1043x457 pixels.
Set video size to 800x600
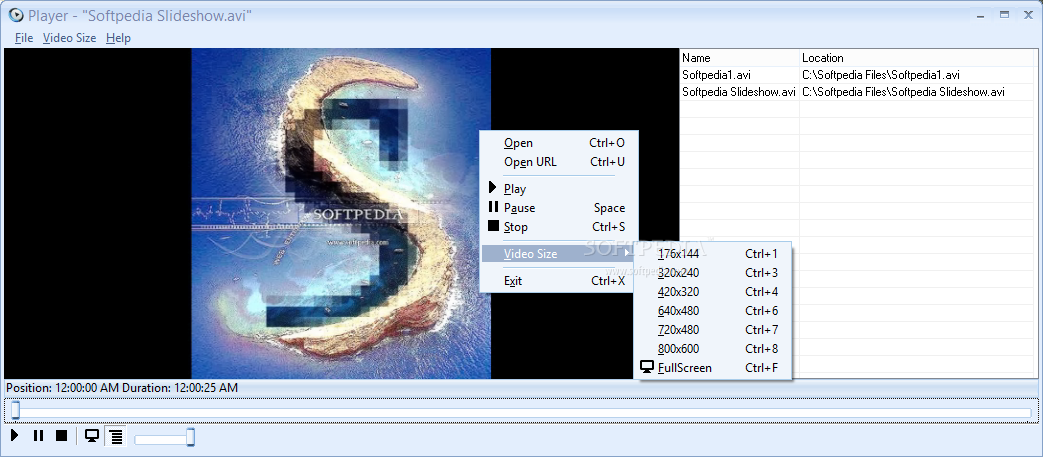tap(712, 349)
